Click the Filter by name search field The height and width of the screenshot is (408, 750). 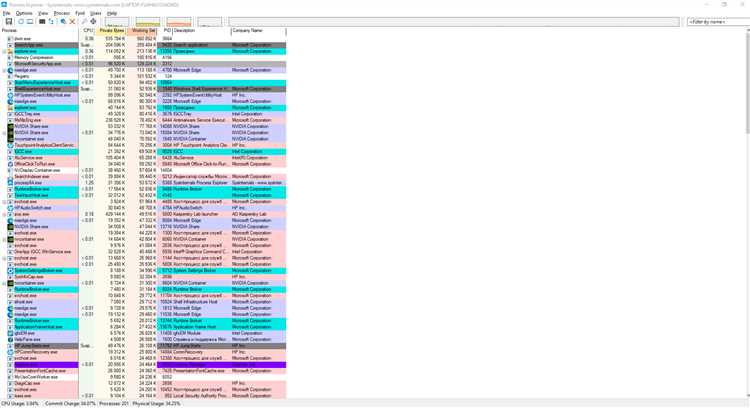click(x=718, y=22)
